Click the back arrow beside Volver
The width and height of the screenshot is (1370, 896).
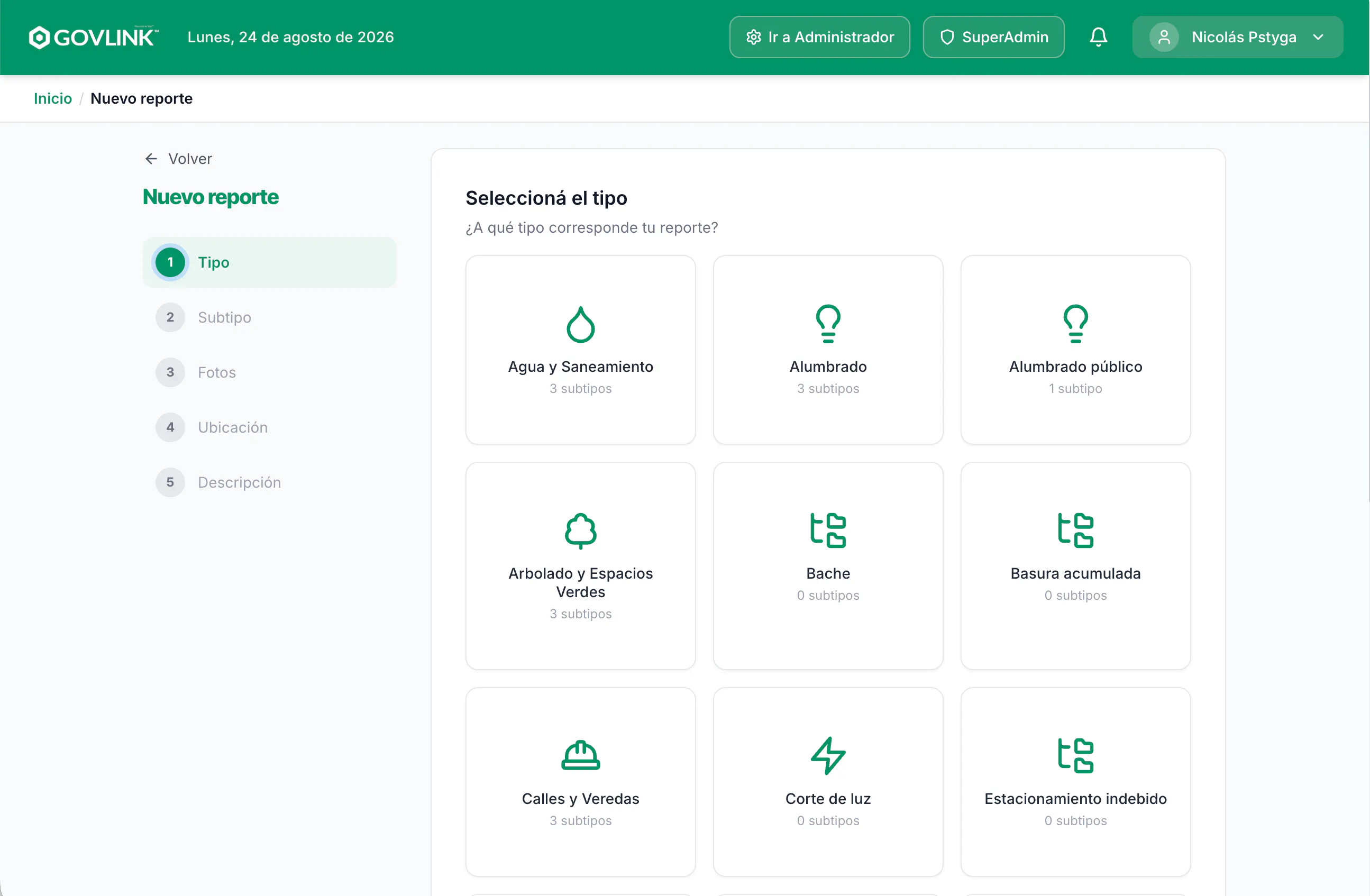coord(151,159)
